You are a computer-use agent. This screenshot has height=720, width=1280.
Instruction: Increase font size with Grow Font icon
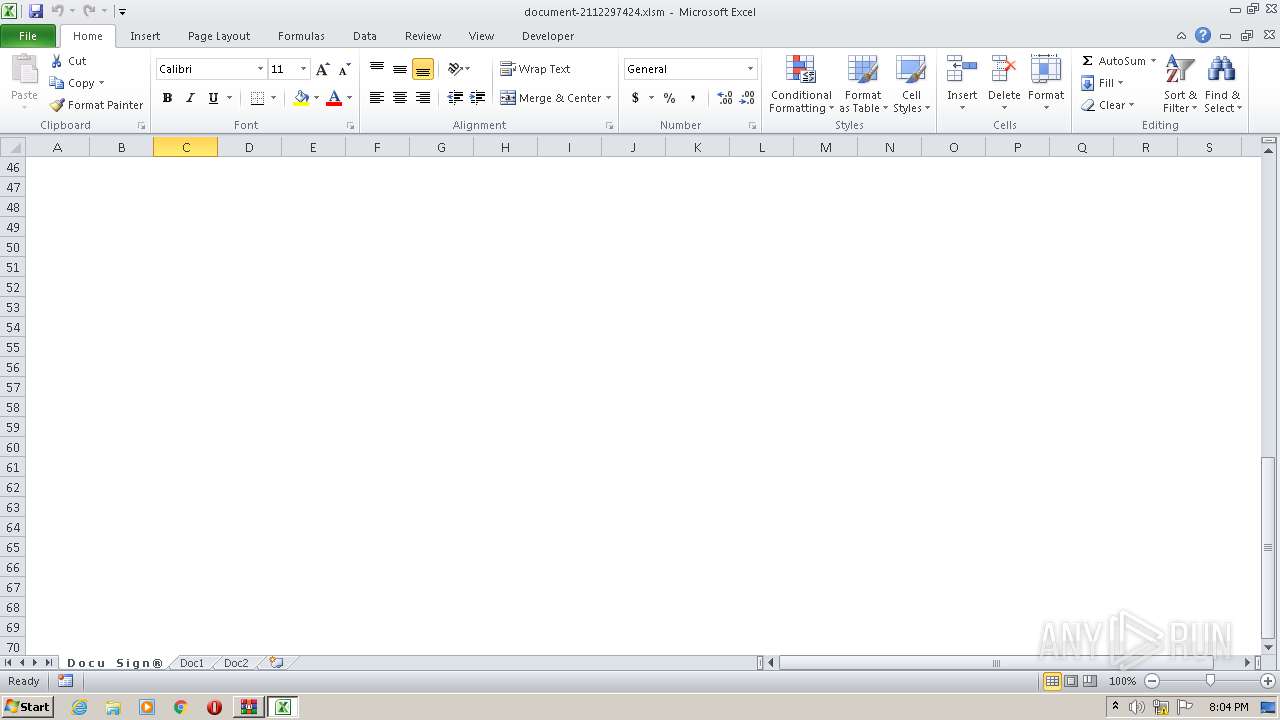(322, 69)
